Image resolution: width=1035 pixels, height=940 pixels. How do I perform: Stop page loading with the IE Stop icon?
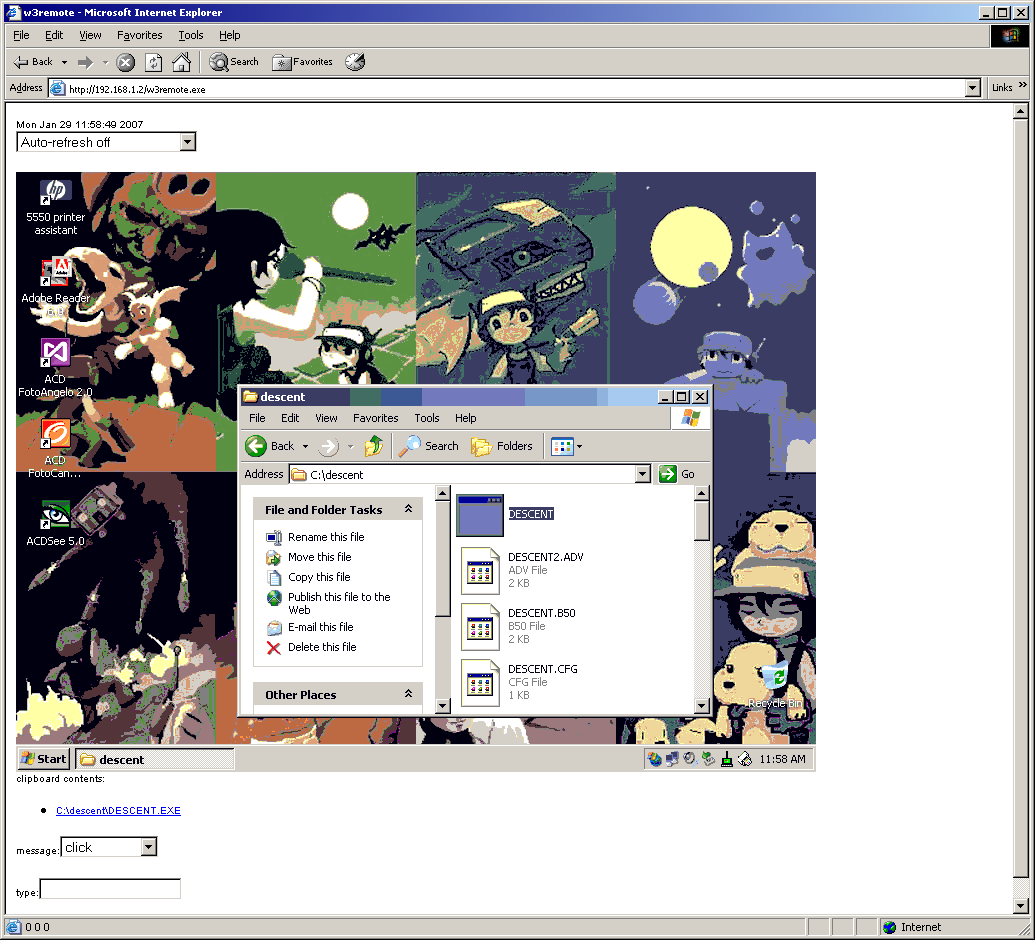click(125, 63)
